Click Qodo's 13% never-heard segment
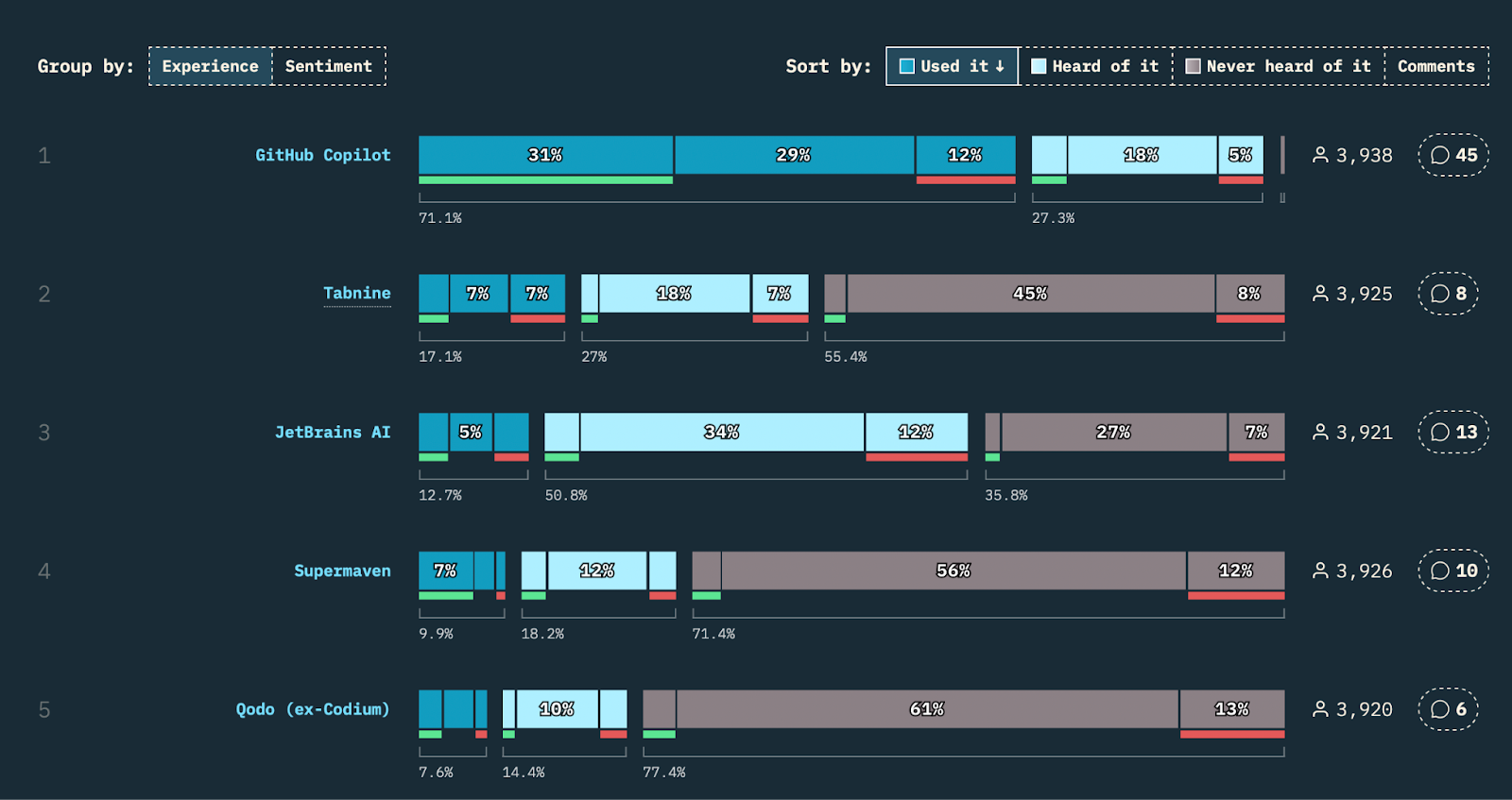This screenshot has width=1512, height=800. click(x=1232, y=709)
